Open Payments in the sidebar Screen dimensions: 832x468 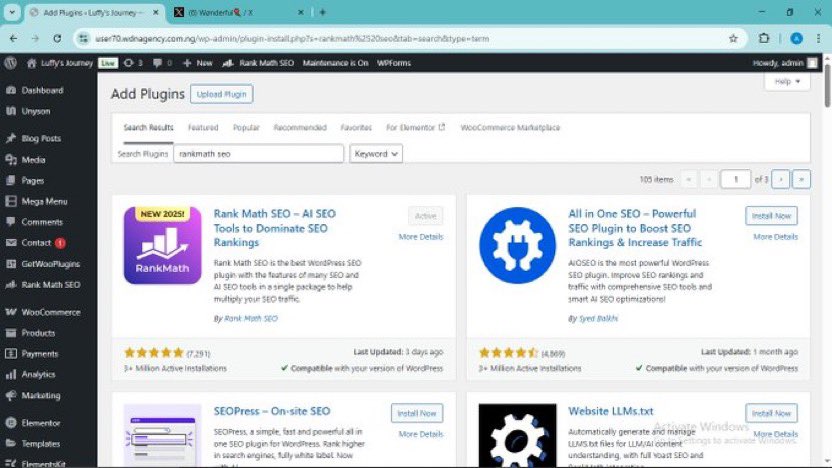(x=39, y=353)
